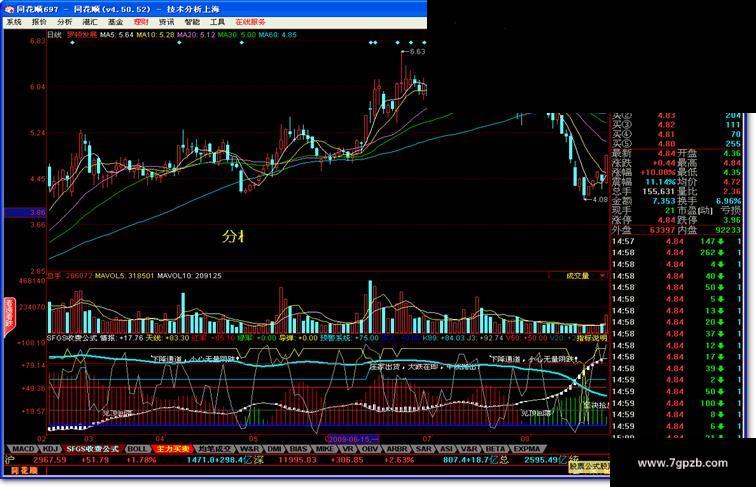The image size is (756, 487).
Task: Switch to the MIKE indicator tab
Action: point(324,449)
